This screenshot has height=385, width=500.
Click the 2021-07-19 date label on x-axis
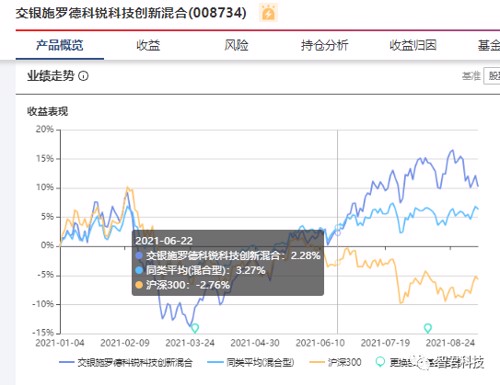[x=385, y=343]
